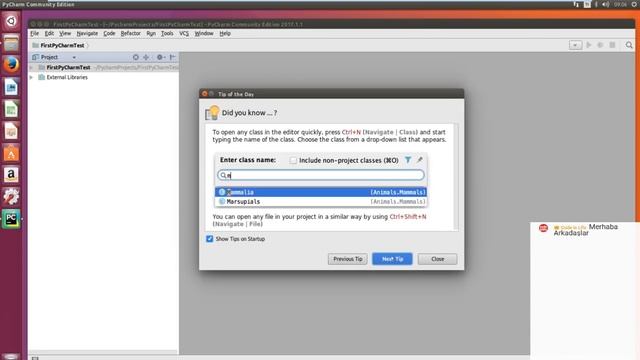Open the Edit menu

pos(49,33)
